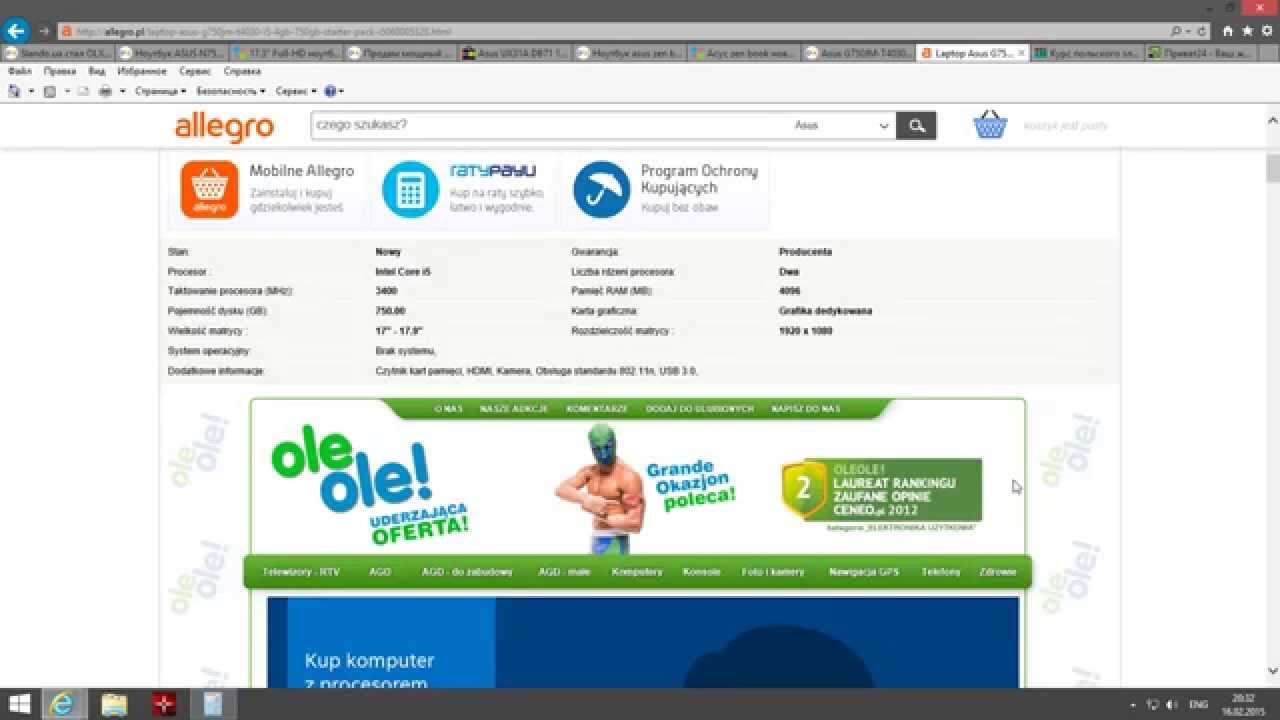1280x720 pixels.
Task: Open the Telefony category
Action: pyautogui.click(x=941, y=572)
